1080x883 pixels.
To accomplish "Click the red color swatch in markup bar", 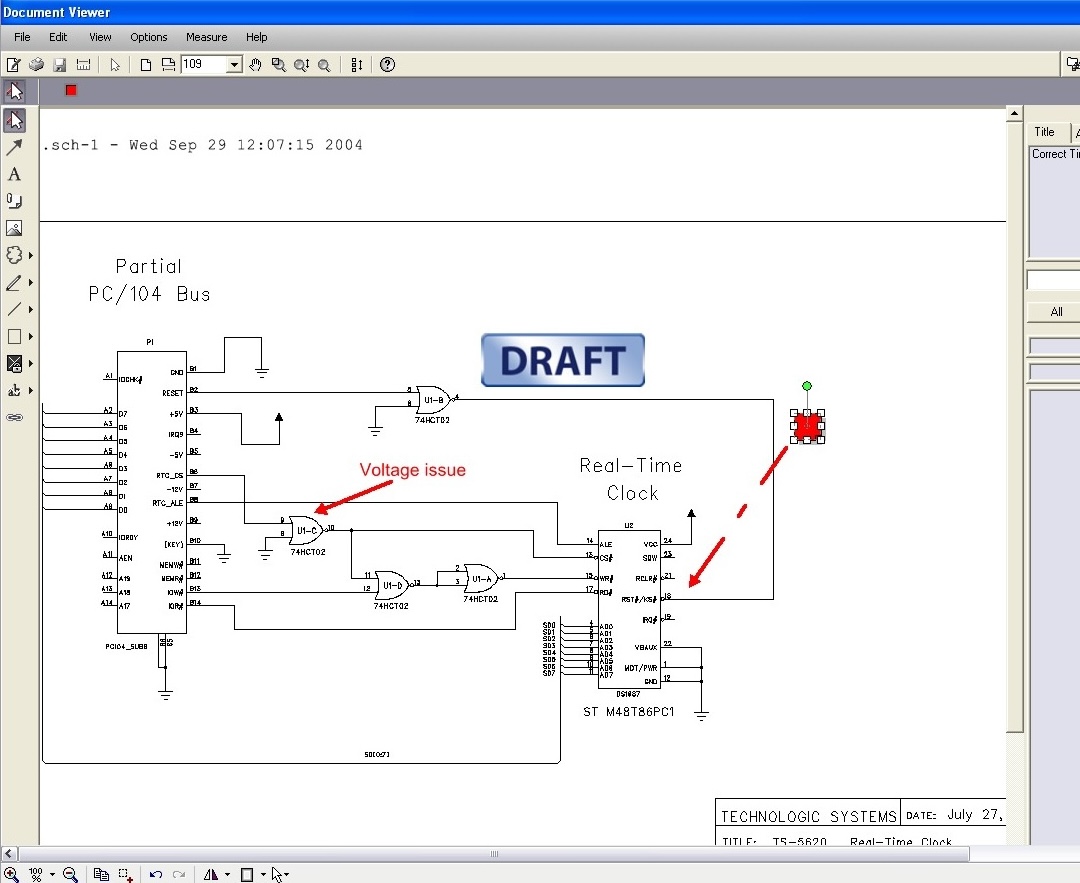I will click(70, 90).
